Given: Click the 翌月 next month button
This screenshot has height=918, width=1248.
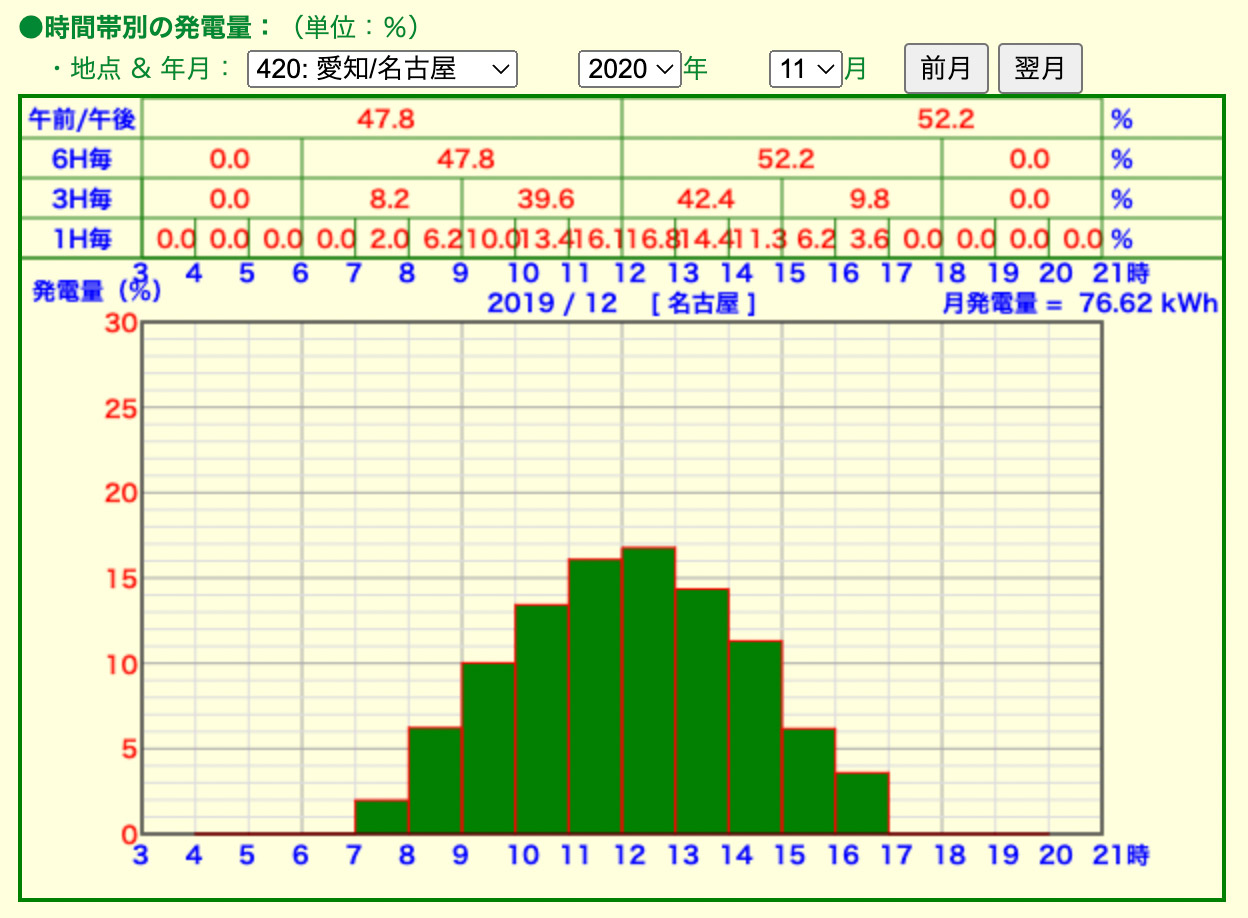Looking at the screenshot, I should [x=1039, y=69].
